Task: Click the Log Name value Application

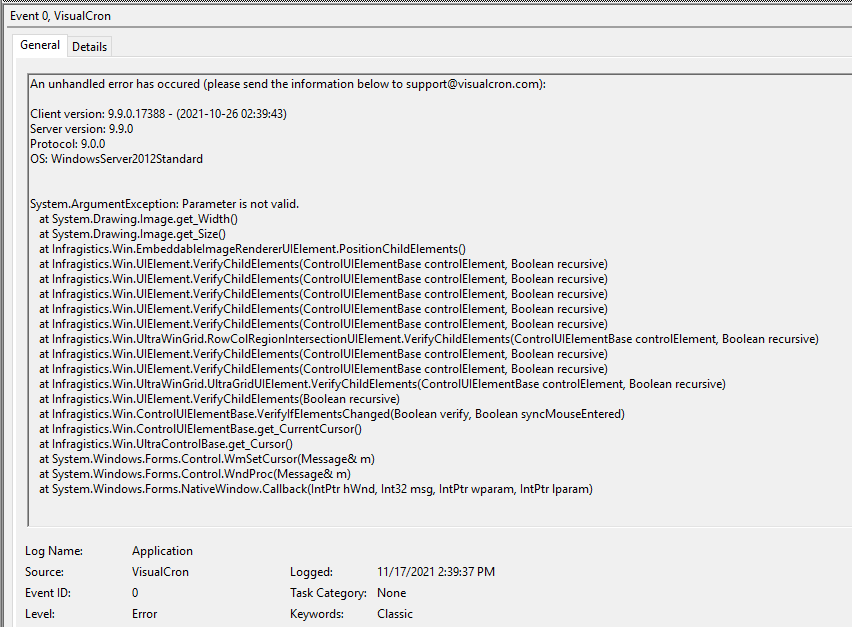Action: (162, 551)
